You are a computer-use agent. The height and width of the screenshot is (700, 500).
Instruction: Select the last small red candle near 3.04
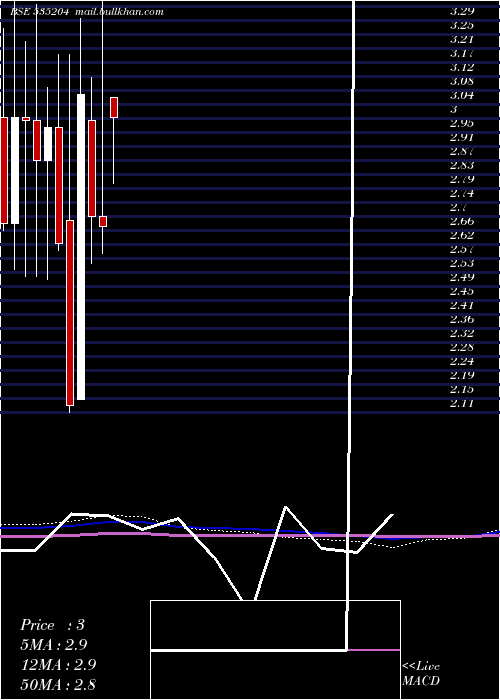(x=114, y=107)
